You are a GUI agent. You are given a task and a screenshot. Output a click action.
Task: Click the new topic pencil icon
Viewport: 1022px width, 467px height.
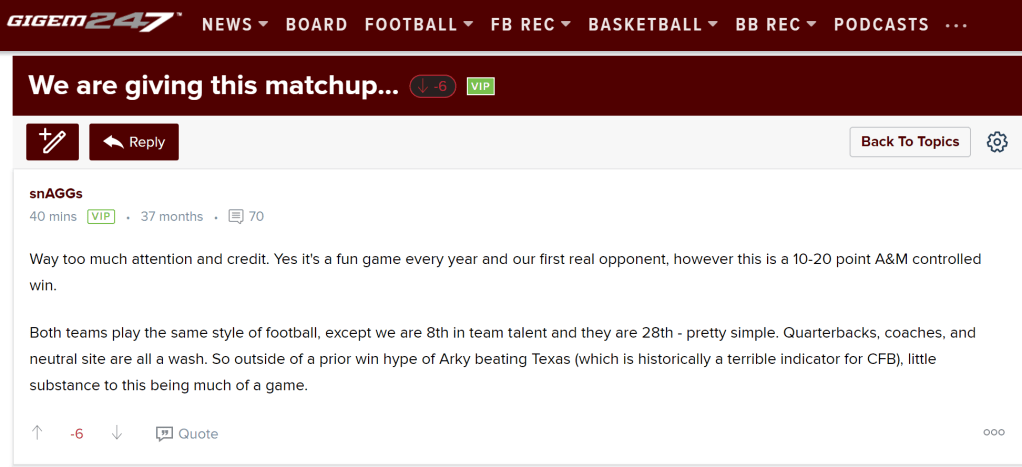52,142
